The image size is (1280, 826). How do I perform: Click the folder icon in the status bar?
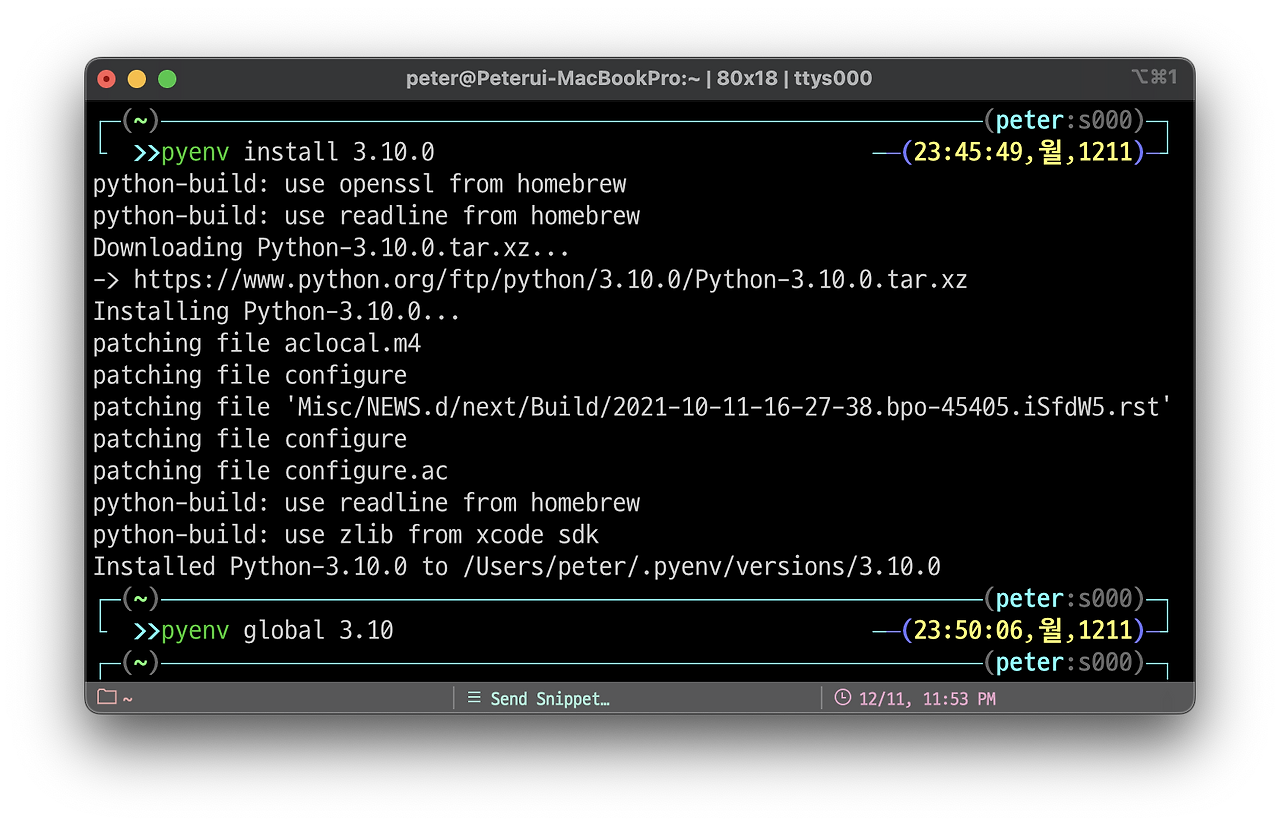(x=107, y=698)
